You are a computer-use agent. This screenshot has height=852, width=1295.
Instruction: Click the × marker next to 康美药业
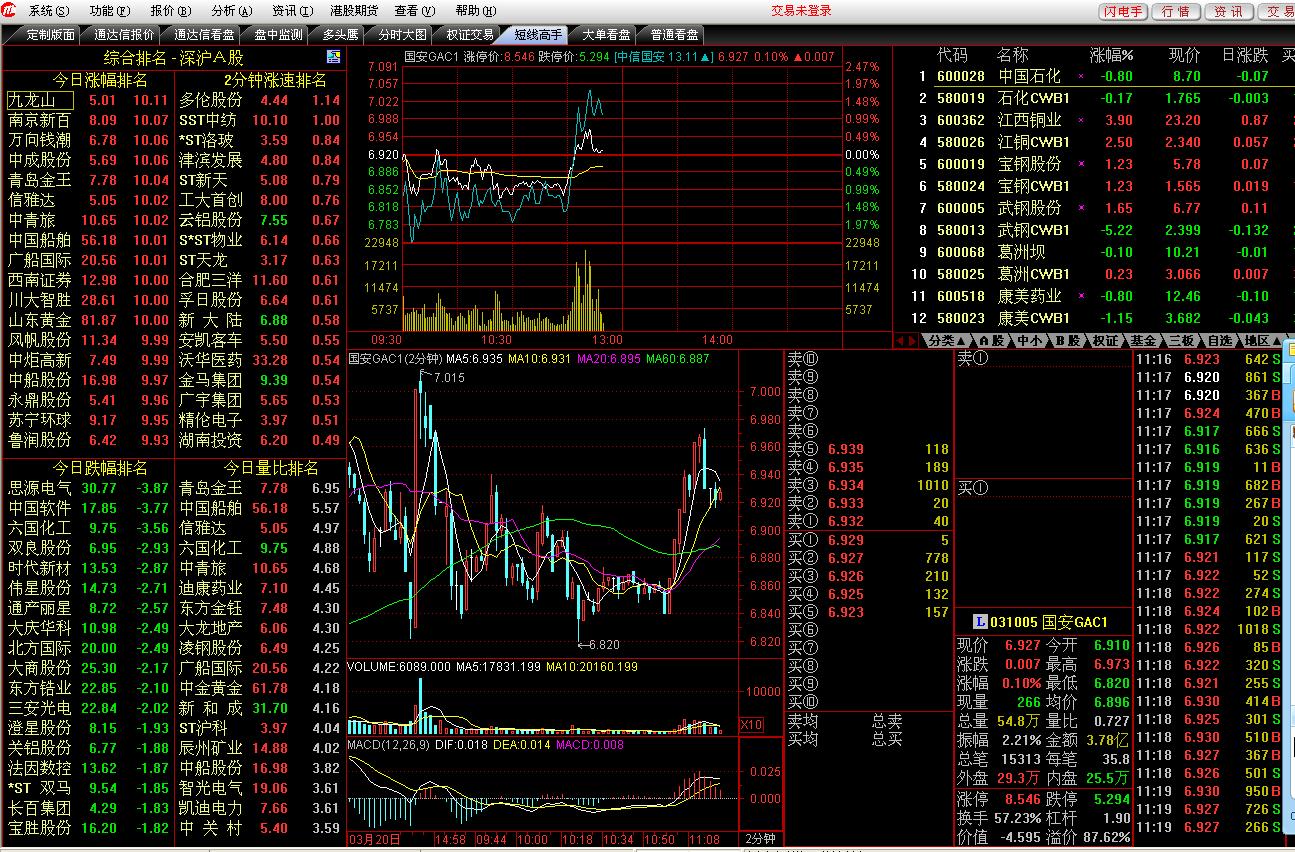[1080, 297]
